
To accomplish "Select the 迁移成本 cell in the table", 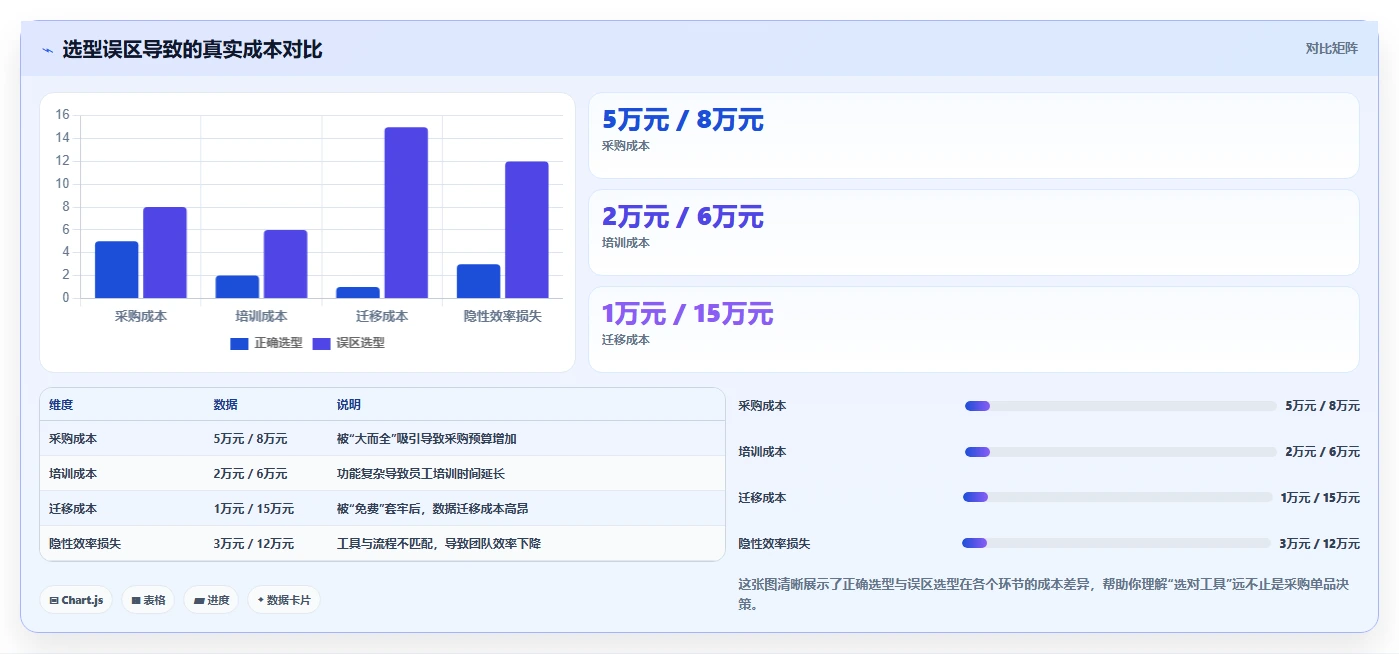I will (x=73, y=509).
